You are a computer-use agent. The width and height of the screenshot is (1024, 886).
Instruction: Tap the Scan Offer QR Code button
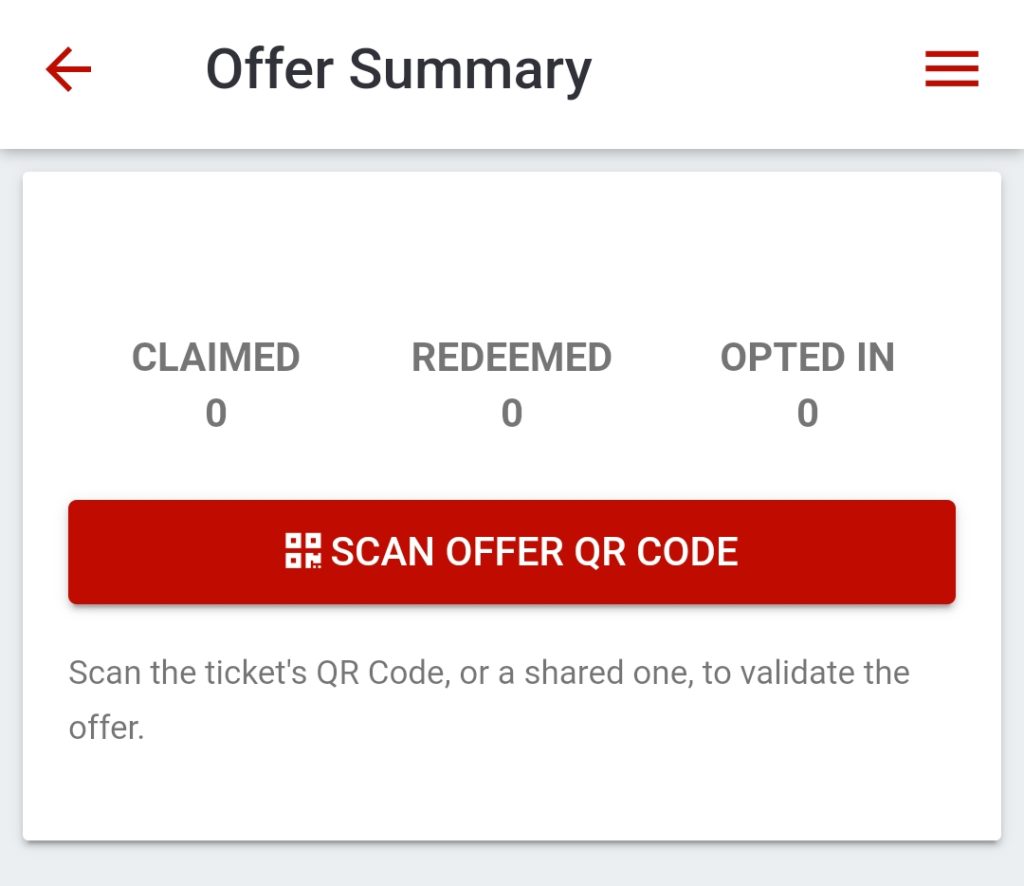pos(512,552)
